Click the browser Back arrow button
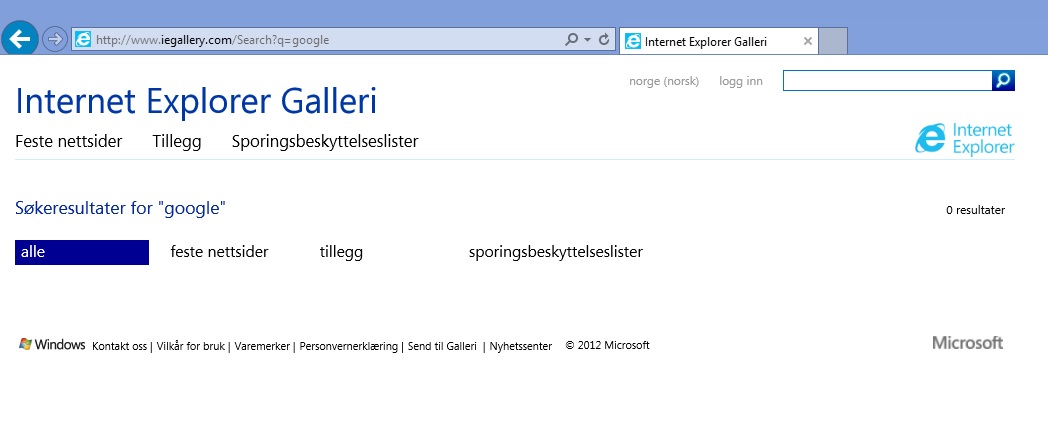 (19, 39)
